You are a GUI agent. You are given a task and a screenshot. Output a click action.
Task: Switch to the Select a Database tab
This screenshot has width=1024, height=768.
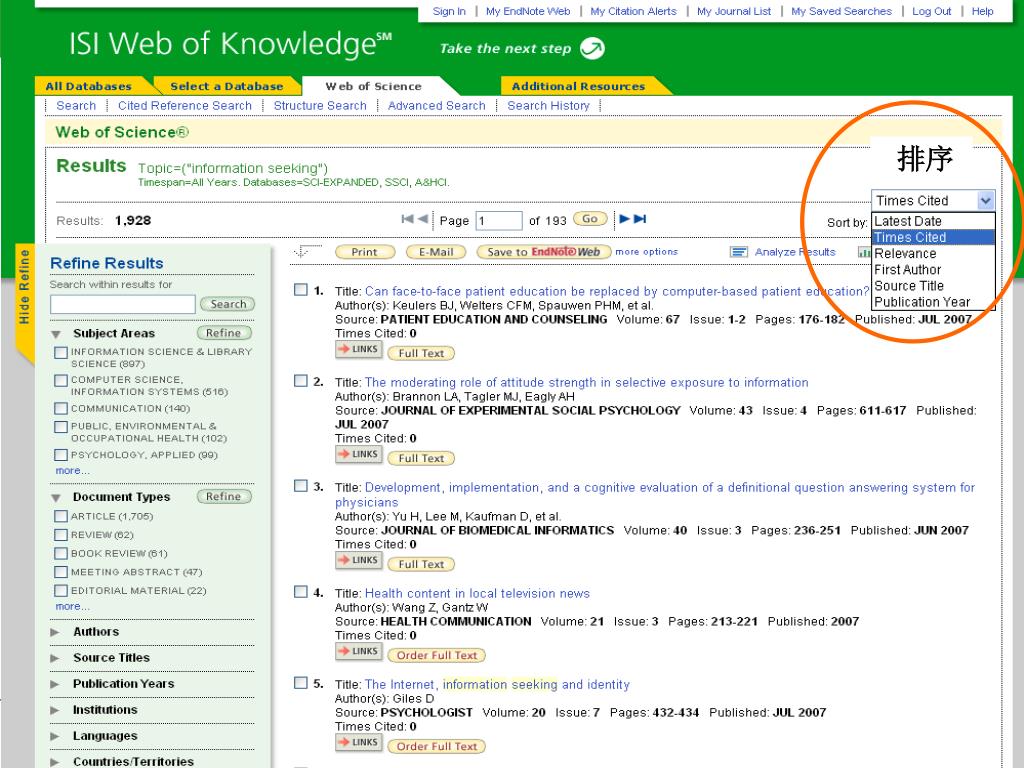(x=227, y=86)
